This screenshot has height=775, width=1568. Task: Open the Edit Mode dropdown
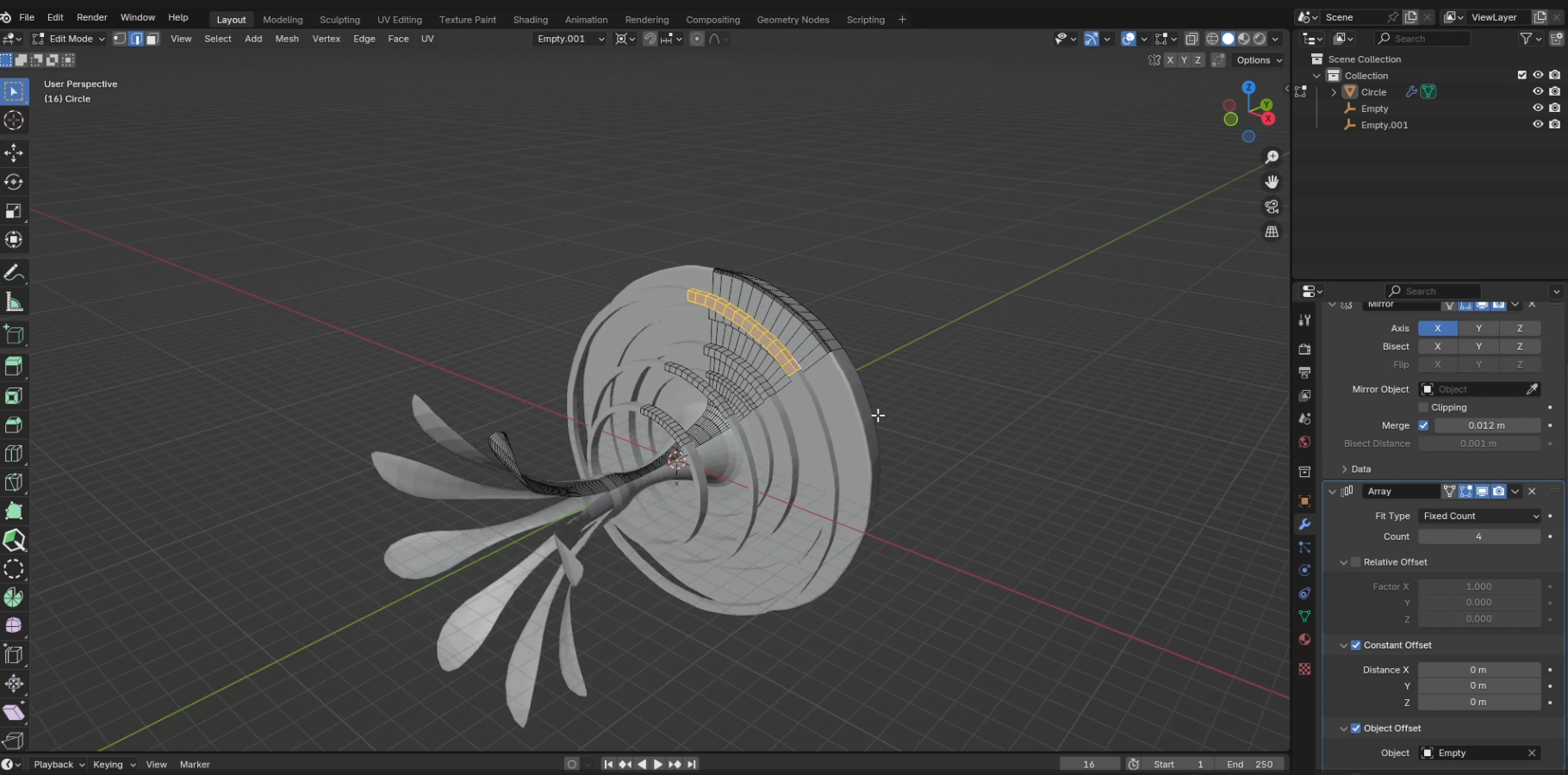click(69, 39)
